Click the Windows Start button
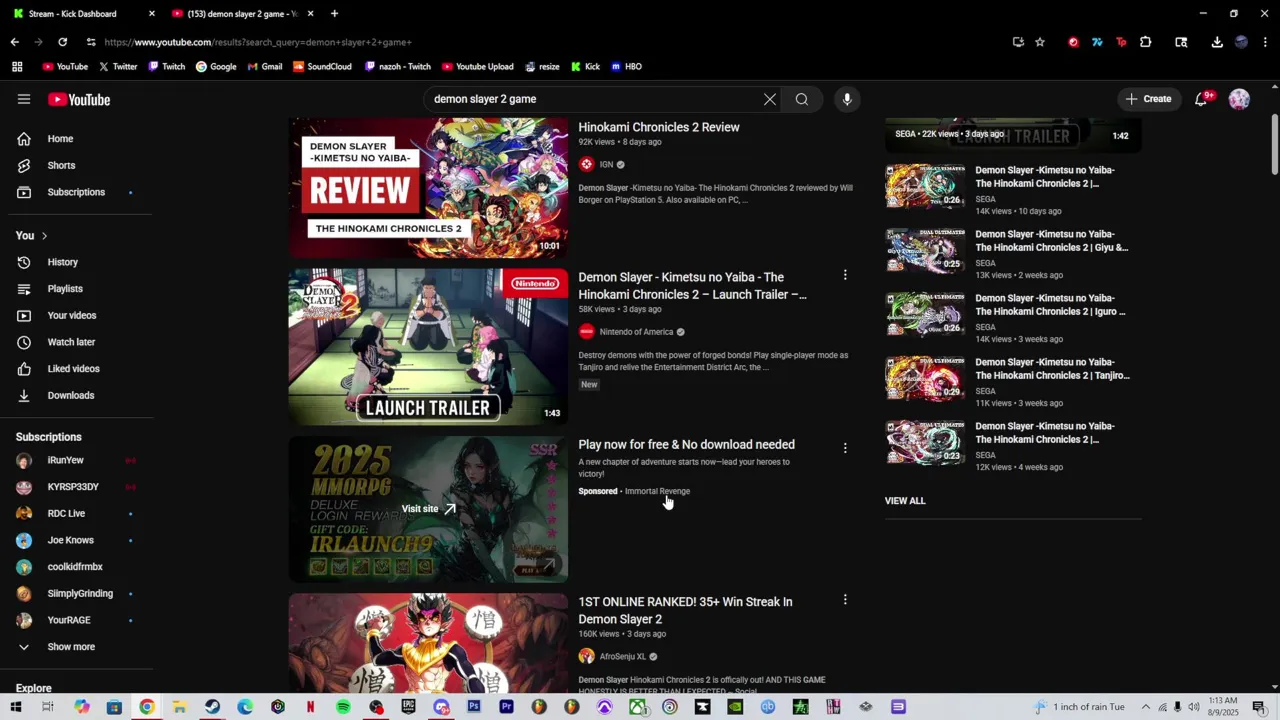 click(15, 707)
